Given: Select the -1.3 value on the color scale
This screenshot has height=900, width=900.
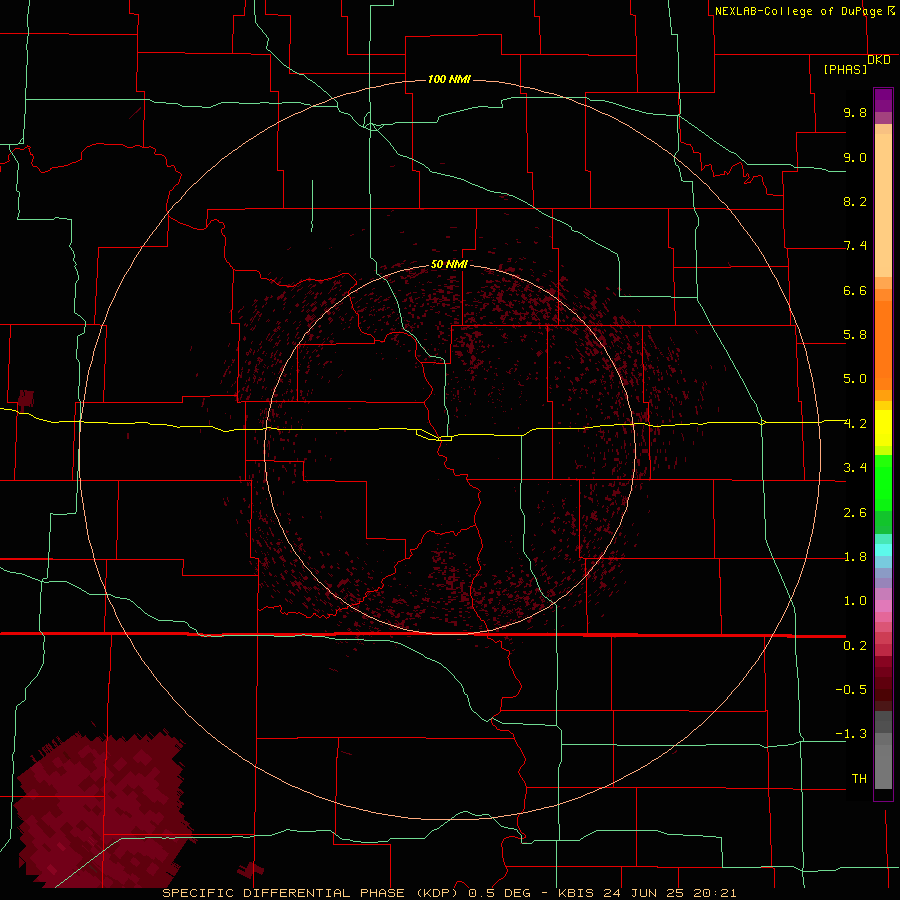Looking at the screenshot, I should [x=851, y=734].
